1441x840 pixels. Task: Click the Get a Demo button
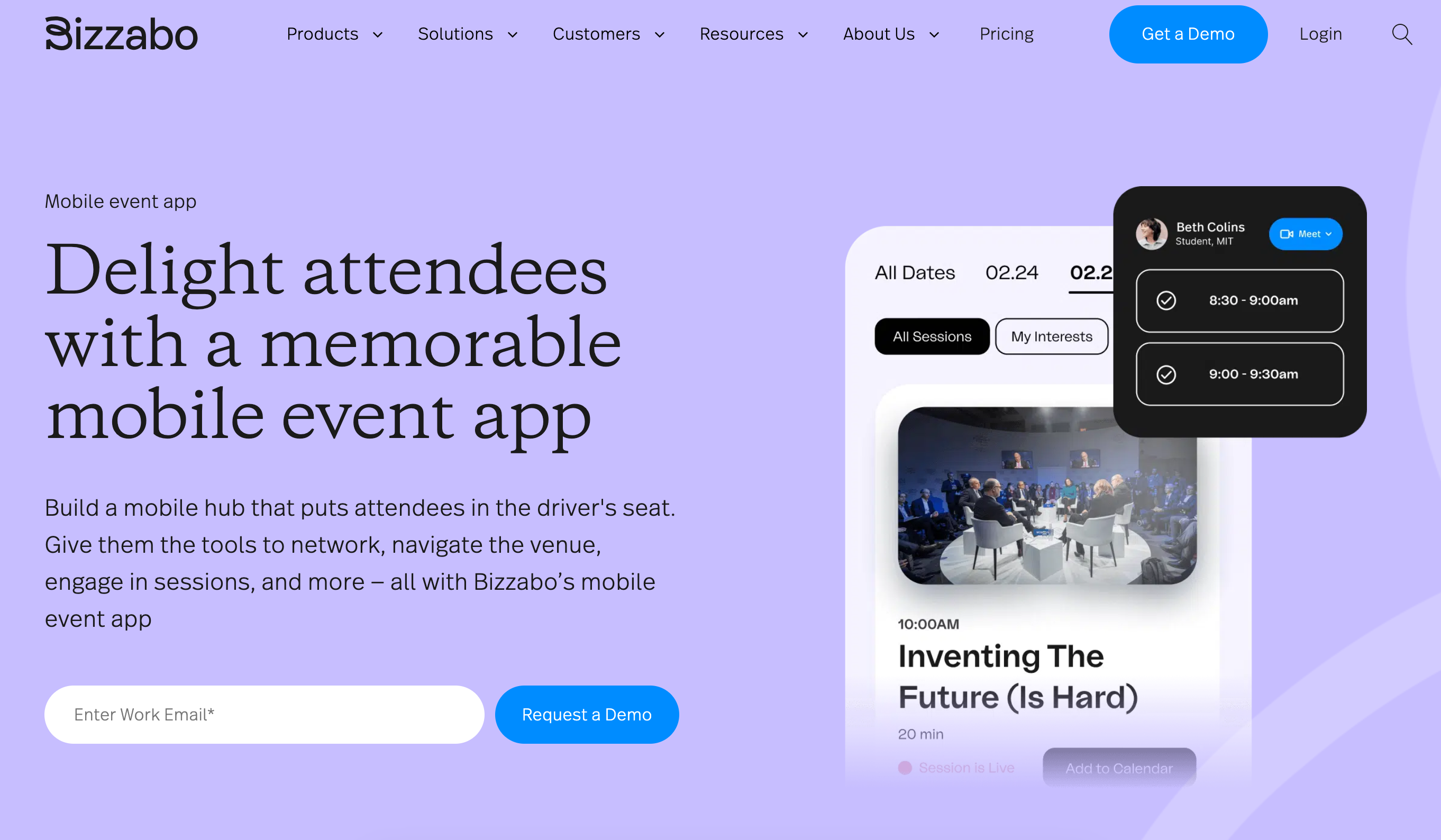[x=1188, y=34]
